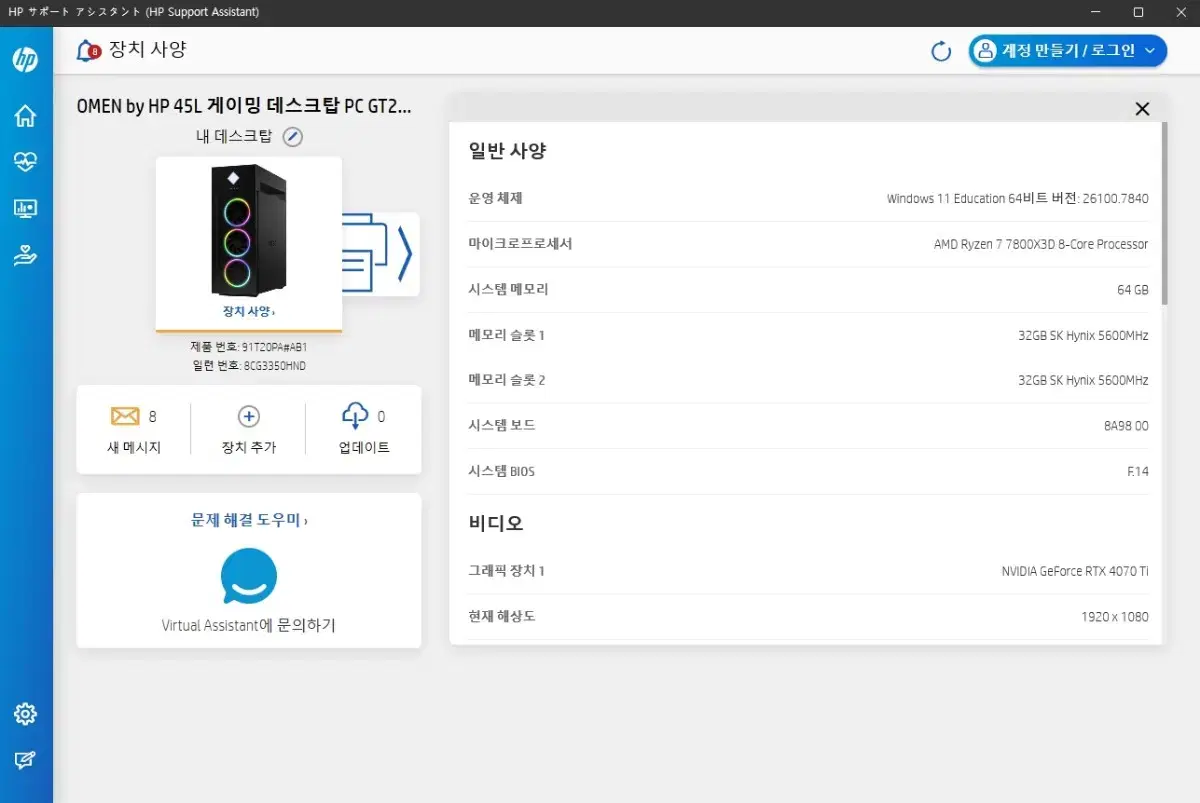1200x803 pixels.
Task: Open the monitor diagnostics sidebar icon
Action: tap(25, 209)
